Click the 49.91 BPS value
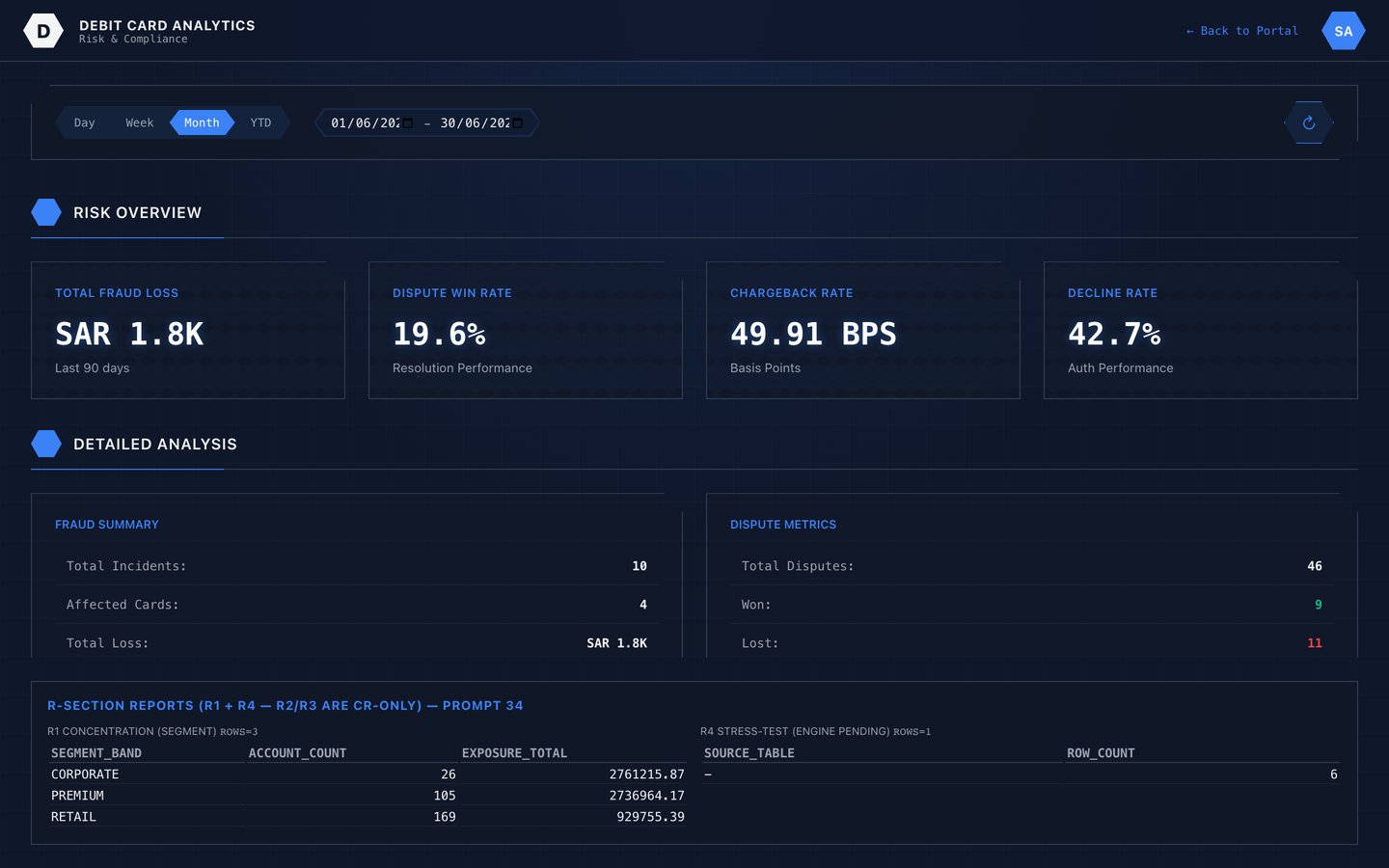1389x868 pixels. 813,334
